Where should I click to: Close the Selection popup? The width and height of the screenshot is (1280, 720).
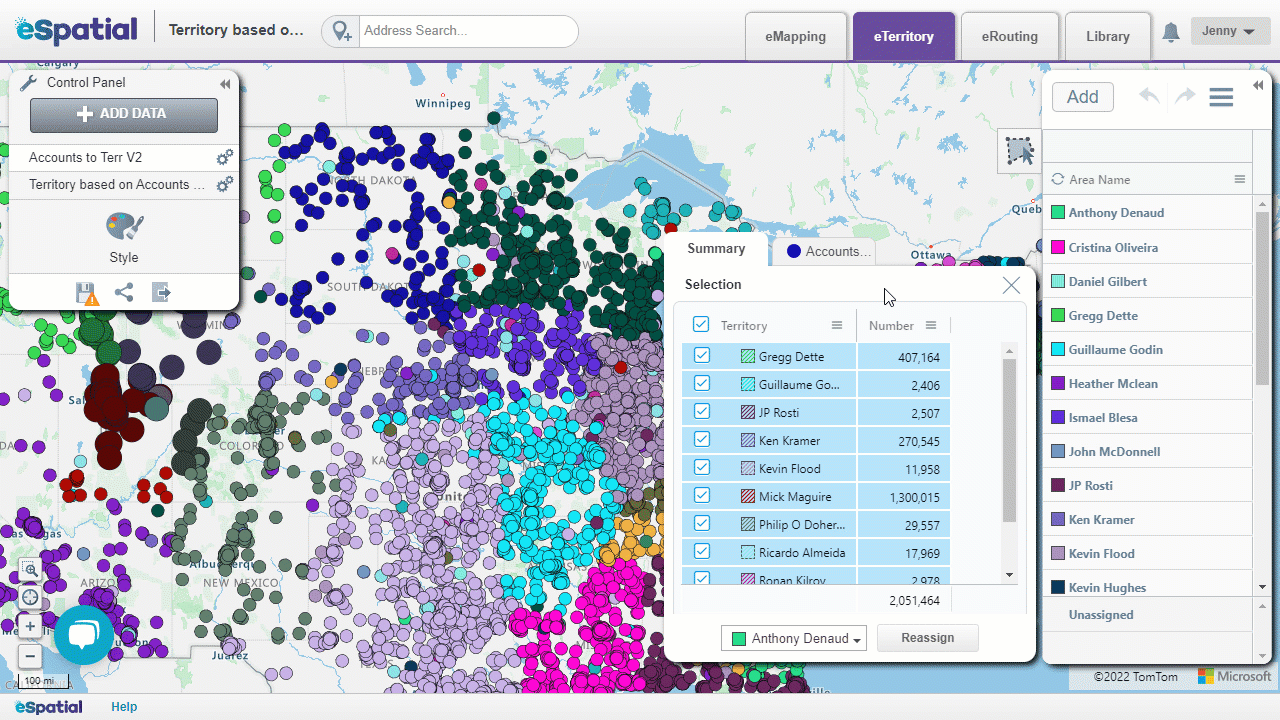click(x=1011, y=285)
